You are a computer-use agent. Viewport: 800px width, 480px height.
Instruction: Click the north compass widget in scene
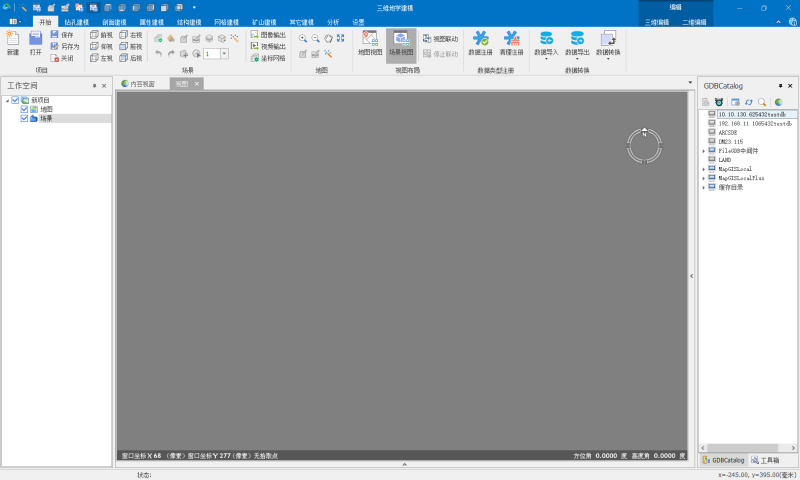[644, 146]
